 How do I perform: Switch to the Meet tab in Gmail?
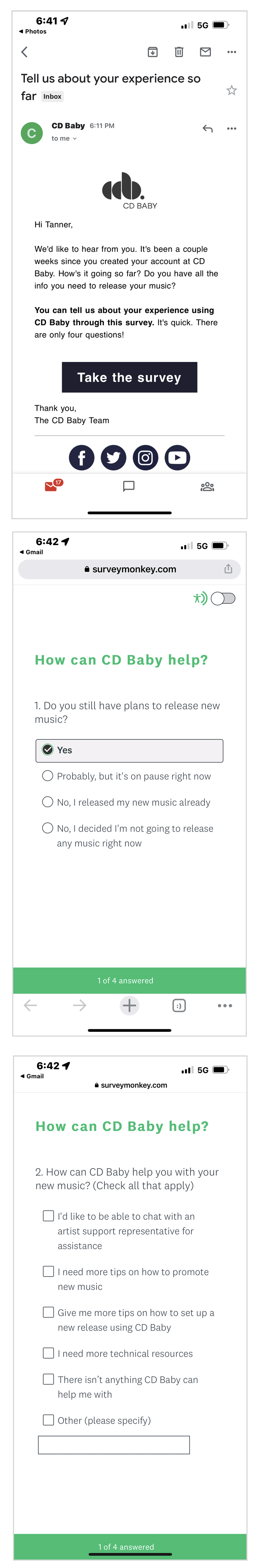207,486
